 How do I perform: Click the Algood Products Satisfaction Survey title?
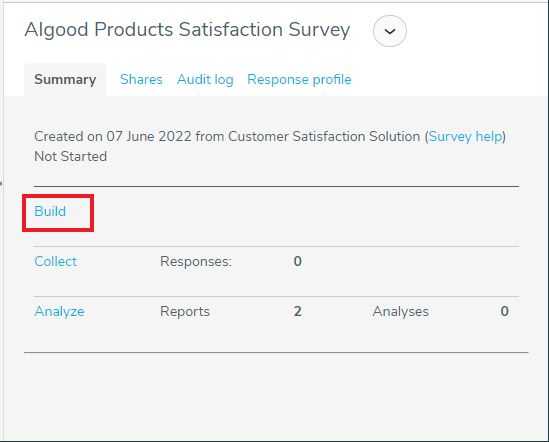tap(187, 30)
